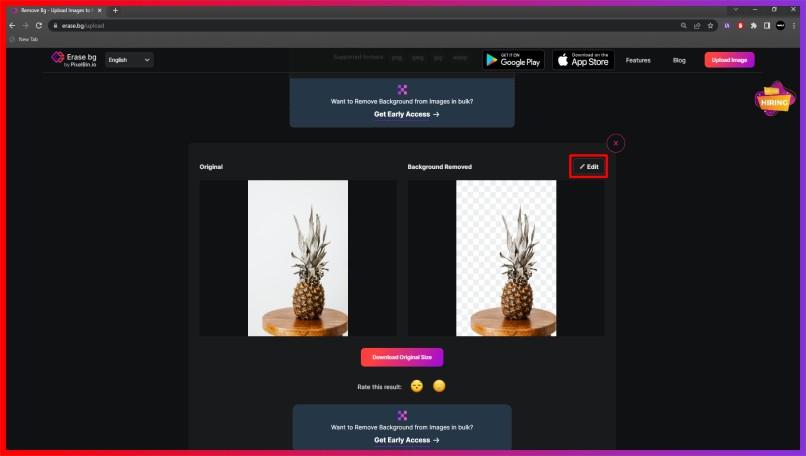Open a new browser tab
This screenshot has width=806, height=456.
[x=115, y=10]
